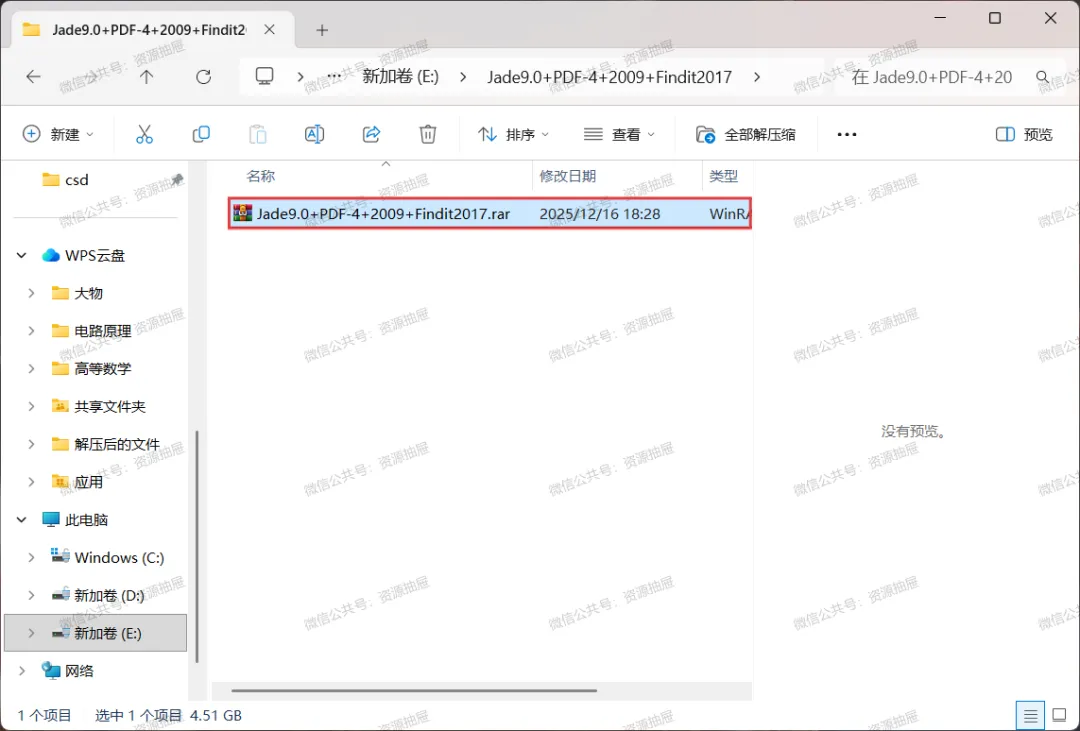1080x731 pixels.
Task: Expand the Windows (C:) chevron
Action: click(x=32, y=557)
